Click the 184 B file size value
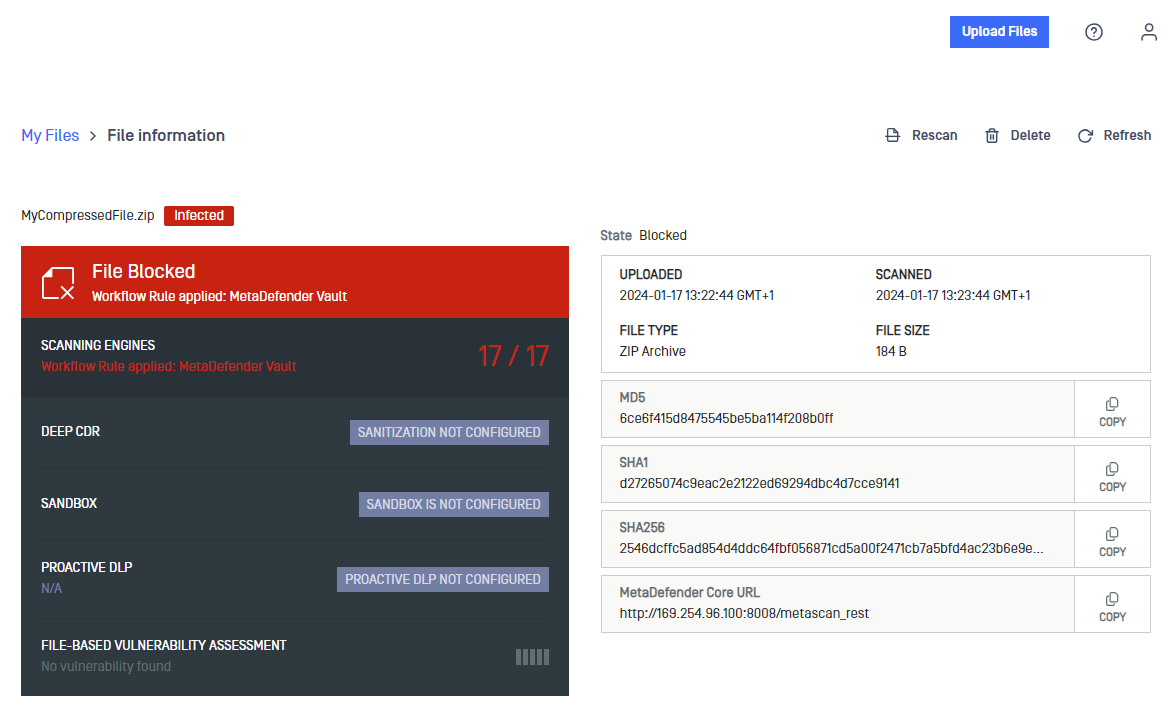1175x722 pixels. pos(891,352)
